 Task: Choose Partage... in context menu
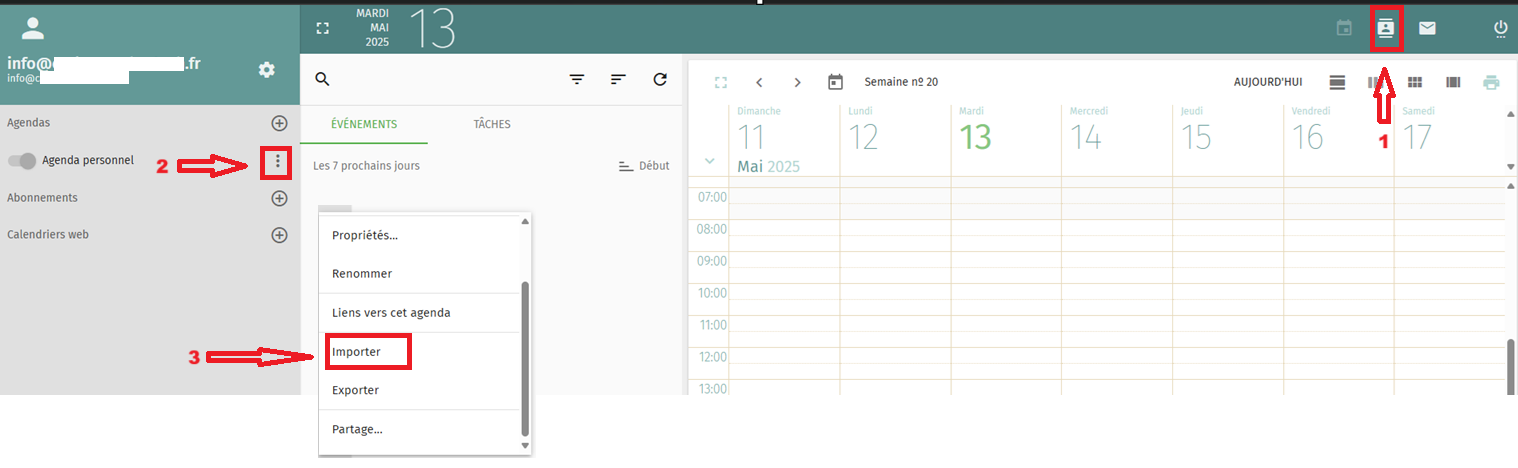420,430
